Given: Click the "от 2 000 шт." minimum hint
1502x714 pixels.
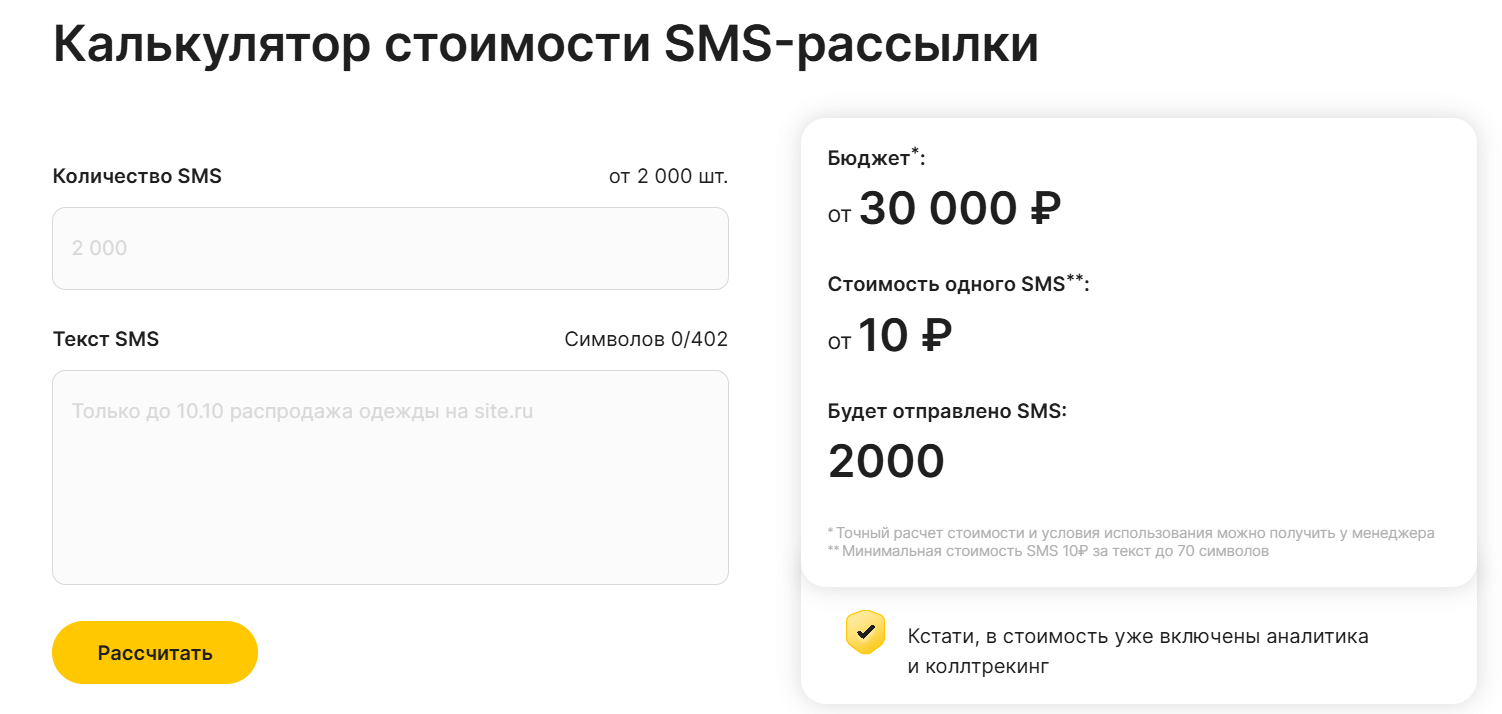Looking at the screenshot, I should click(668, 177).
